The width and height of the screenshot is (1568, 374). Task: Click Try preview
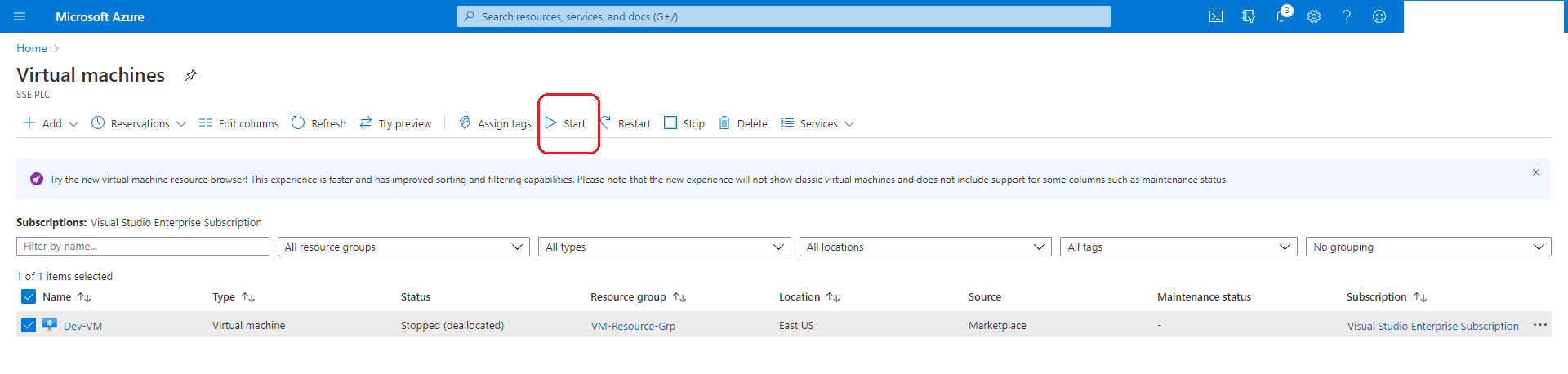pyautogui.click(x=395, y=123)
